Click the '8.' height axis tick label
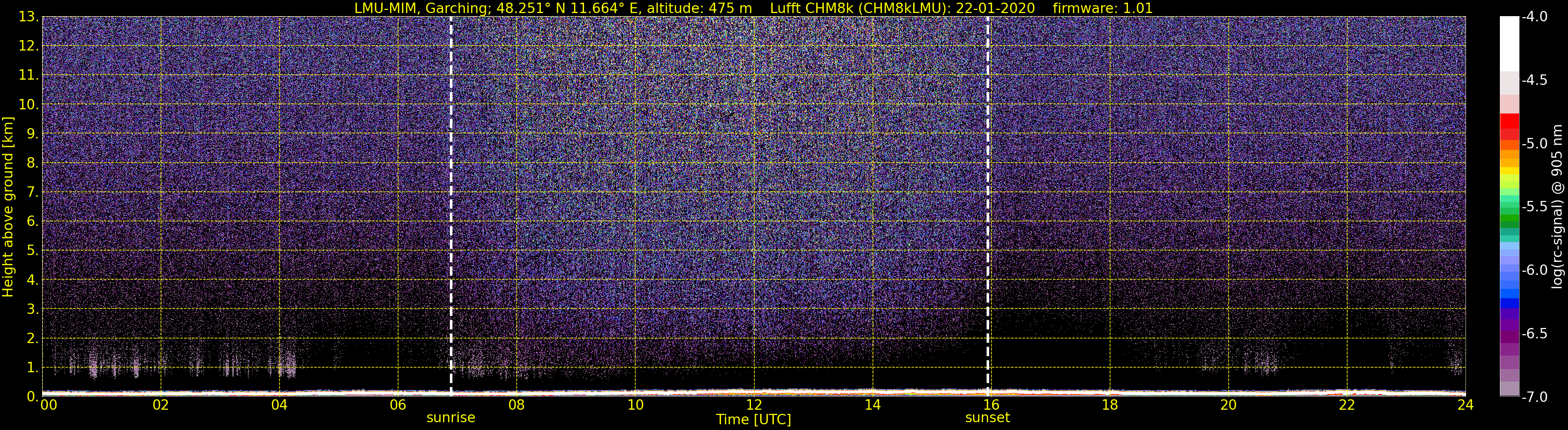 (x=33, y=163)
